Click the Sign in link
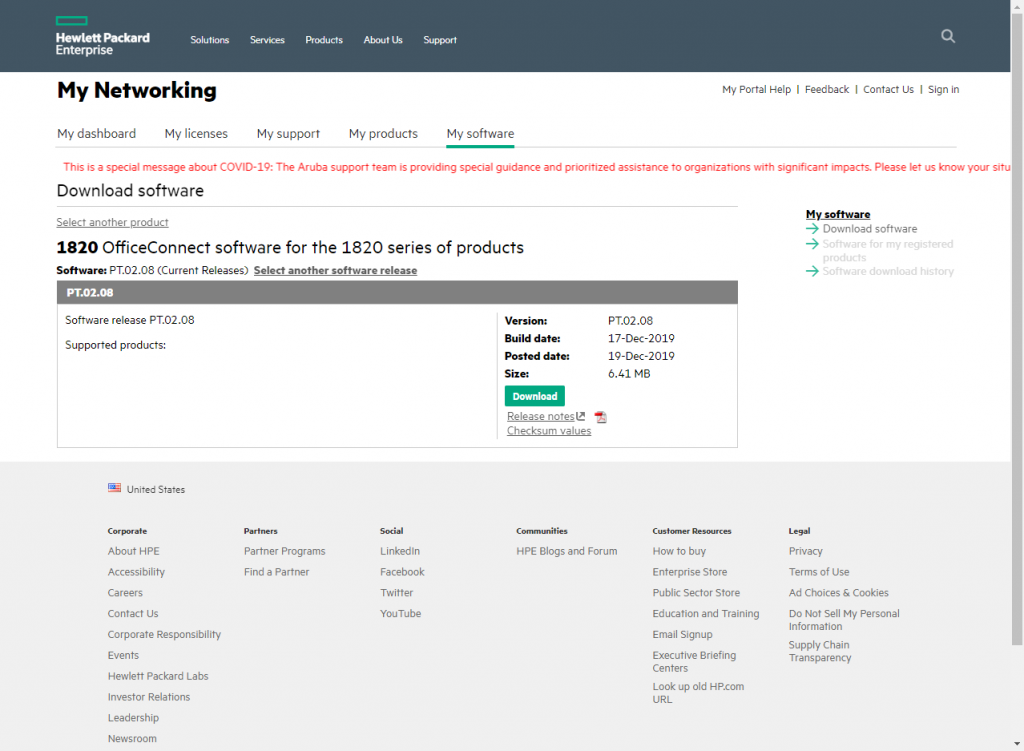This screenshot has width=1024, height=751. [943, 89]
